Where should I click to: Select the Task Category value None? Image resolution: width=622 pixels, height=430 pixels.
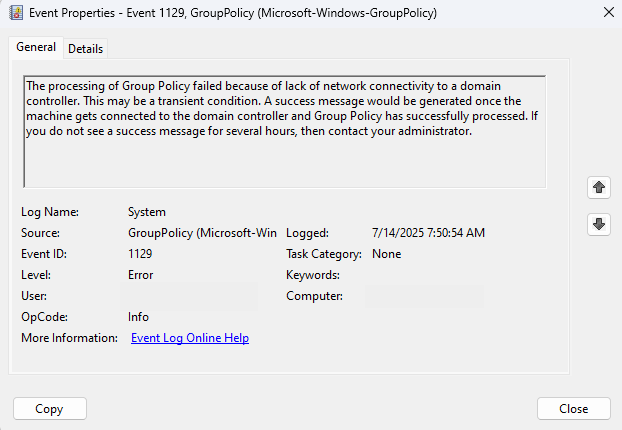pos(386,254)
